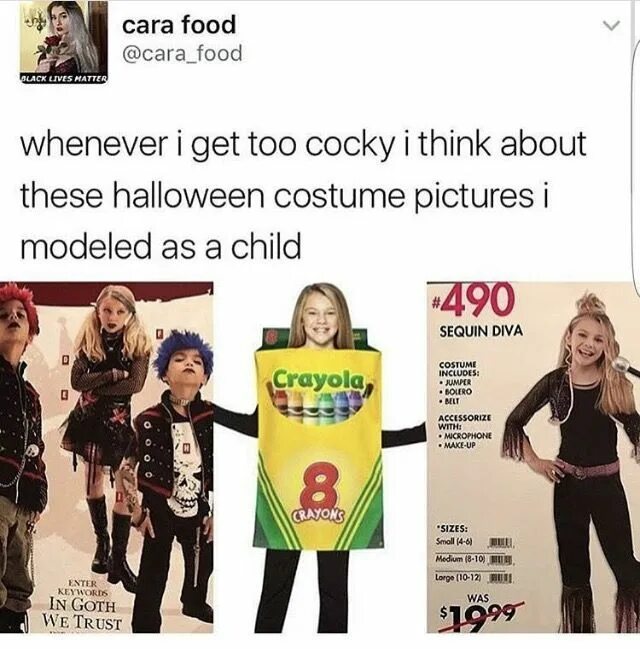This screenshot has width=640, height=649.
Task: Click the Crayola logo on the costume
Action: (x=320, y=380)
